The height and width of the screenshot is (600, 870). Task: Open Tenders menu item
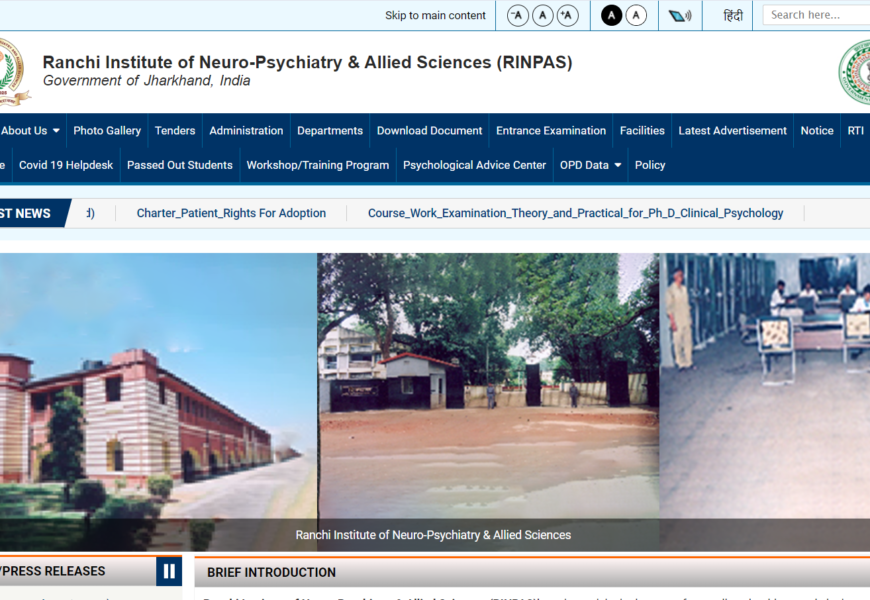click(x=175, y=130)
